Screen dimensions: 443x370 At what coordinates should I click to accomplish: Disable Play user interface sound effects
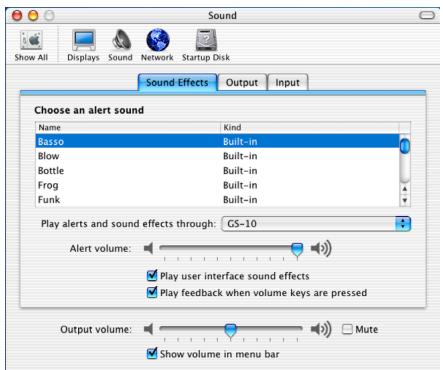tap(152, 276)
